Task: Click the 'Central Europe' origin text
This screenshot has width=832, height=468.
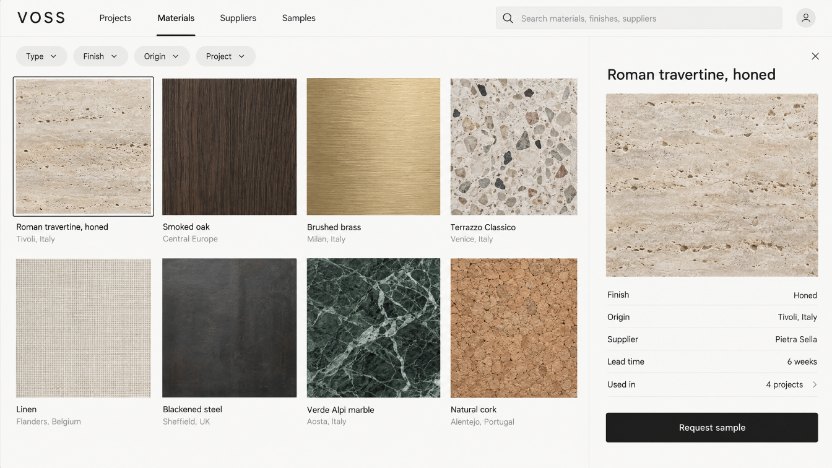Action: point(190,239)
